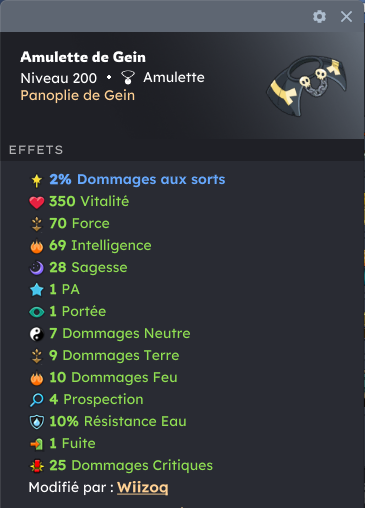Click the amulet type icon near Amulette

pyautogui.click(x=128, y=77)
